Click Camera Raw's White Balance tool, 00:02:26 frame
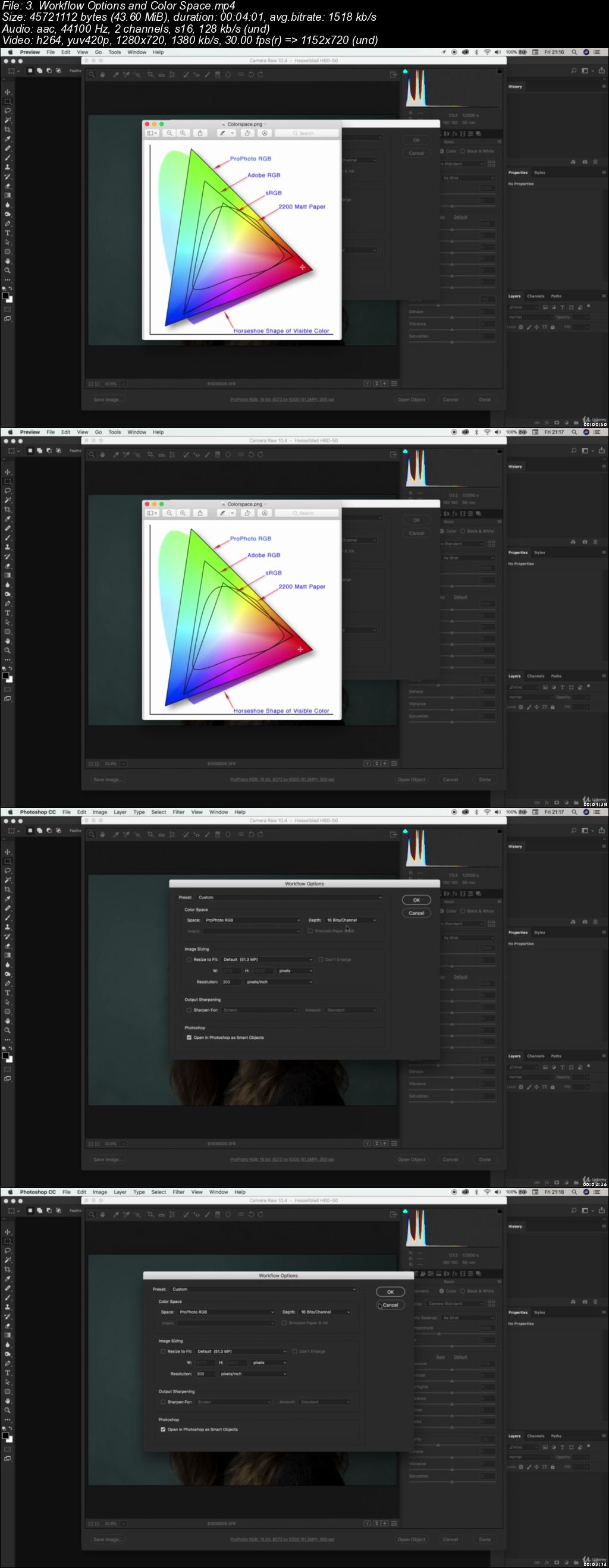Viewport: 609px width, 1568px height. pos(116,834)
